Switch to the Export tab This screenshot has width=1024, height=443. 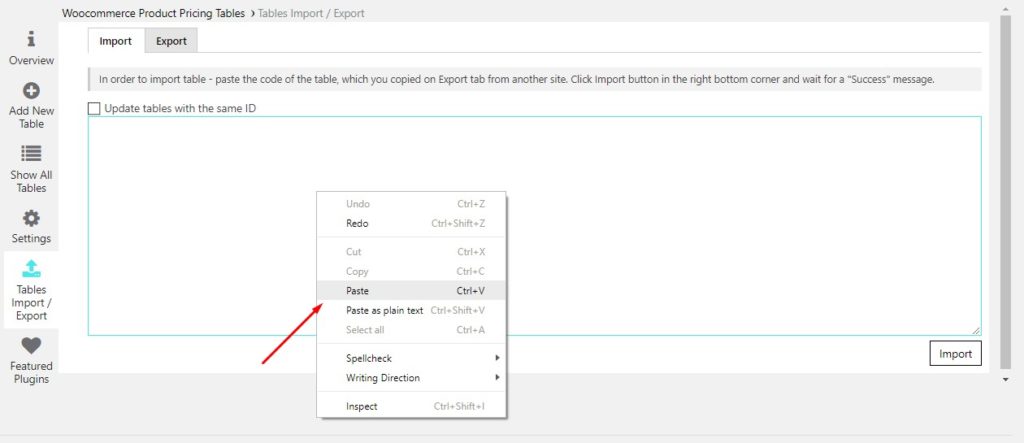[171, 41]
